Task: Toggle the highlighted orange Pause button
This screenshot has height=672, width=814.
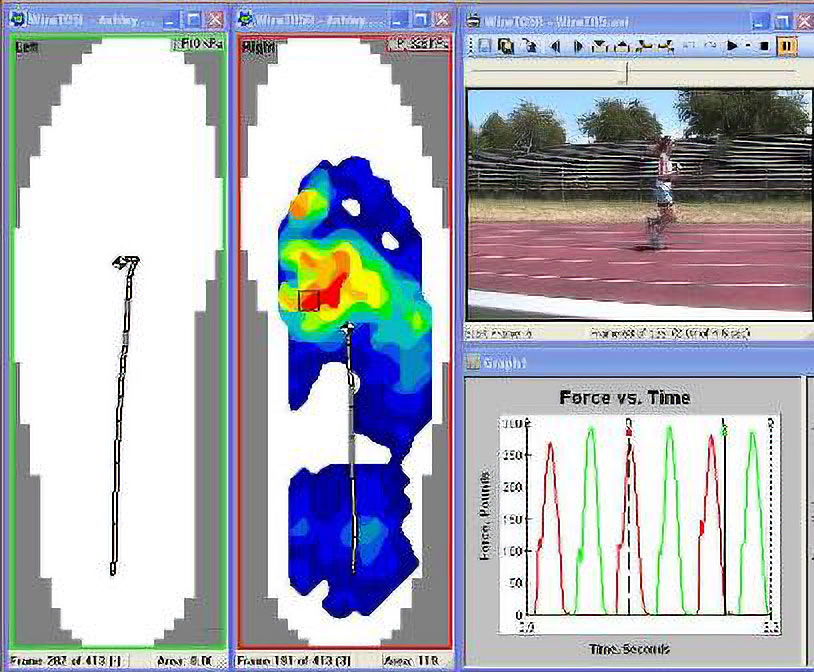Action: [786, 46]
